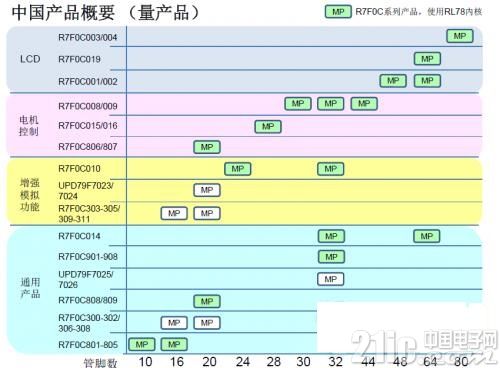The width and height of the screenshot is (500, 368).
Task: Click the UPD79F7023/7024 row label
Action: click(86, 191)
